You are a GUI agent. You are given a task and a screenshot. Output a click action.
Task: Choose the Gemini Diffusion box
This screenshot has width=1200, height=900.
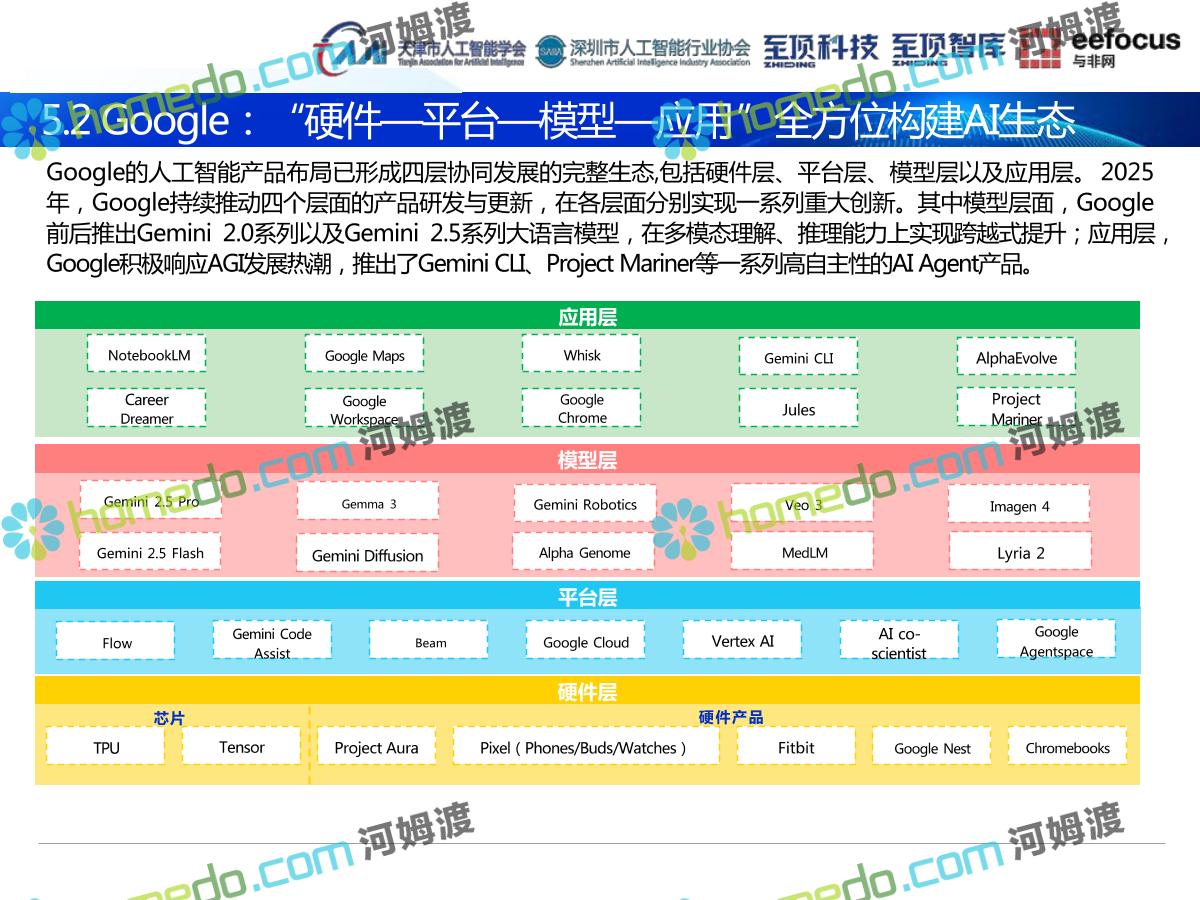point(367,555)
